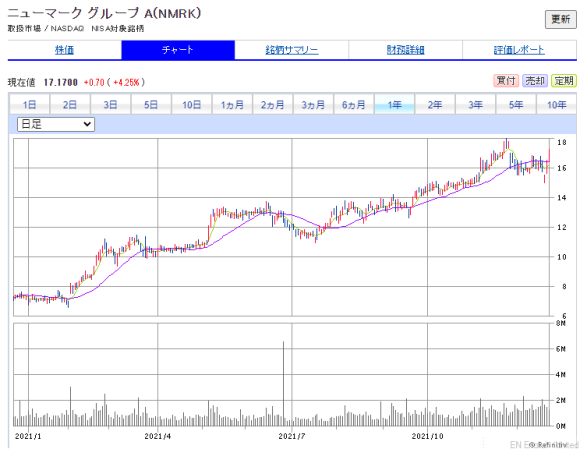Click the price change +0.70 text

point(94,82)
